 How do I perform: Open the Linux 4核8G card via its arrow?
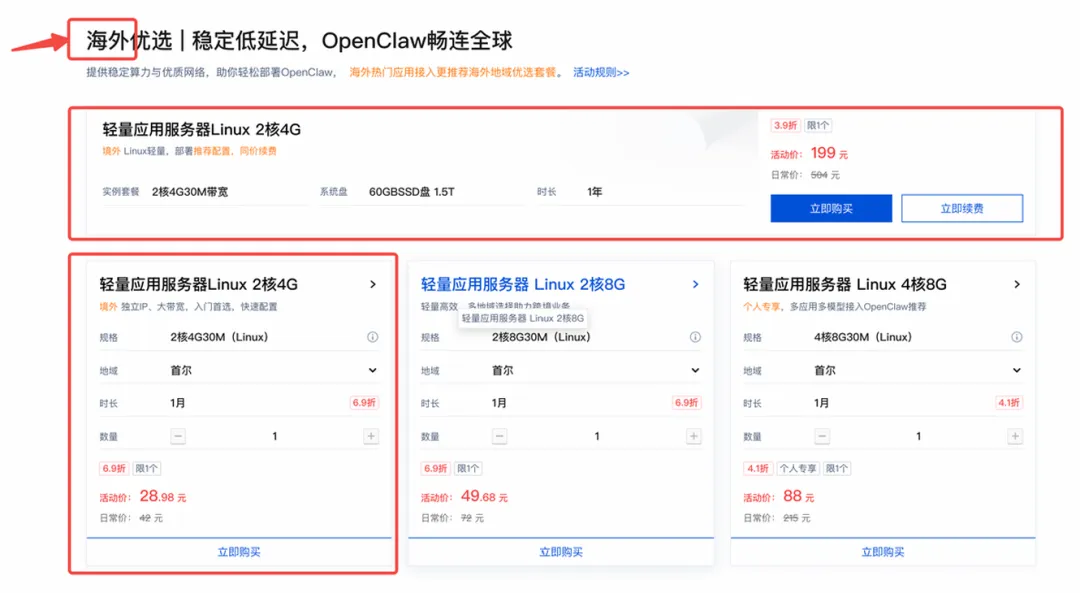(x=1017, y=284)
